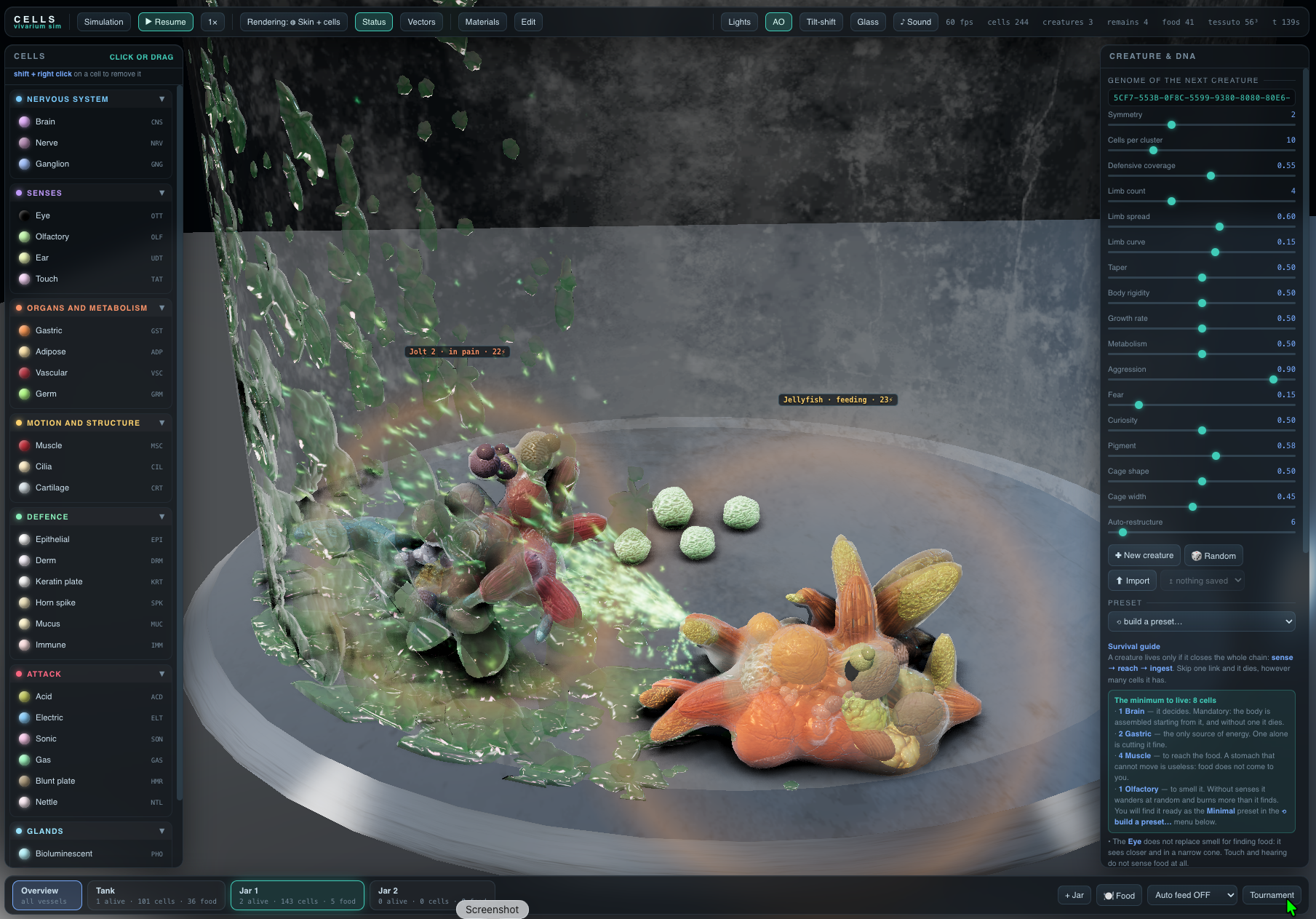Open the Jar 2 tab
Image resolution: width=1316 pixels, height=919 pixels.
coord(433,896)
